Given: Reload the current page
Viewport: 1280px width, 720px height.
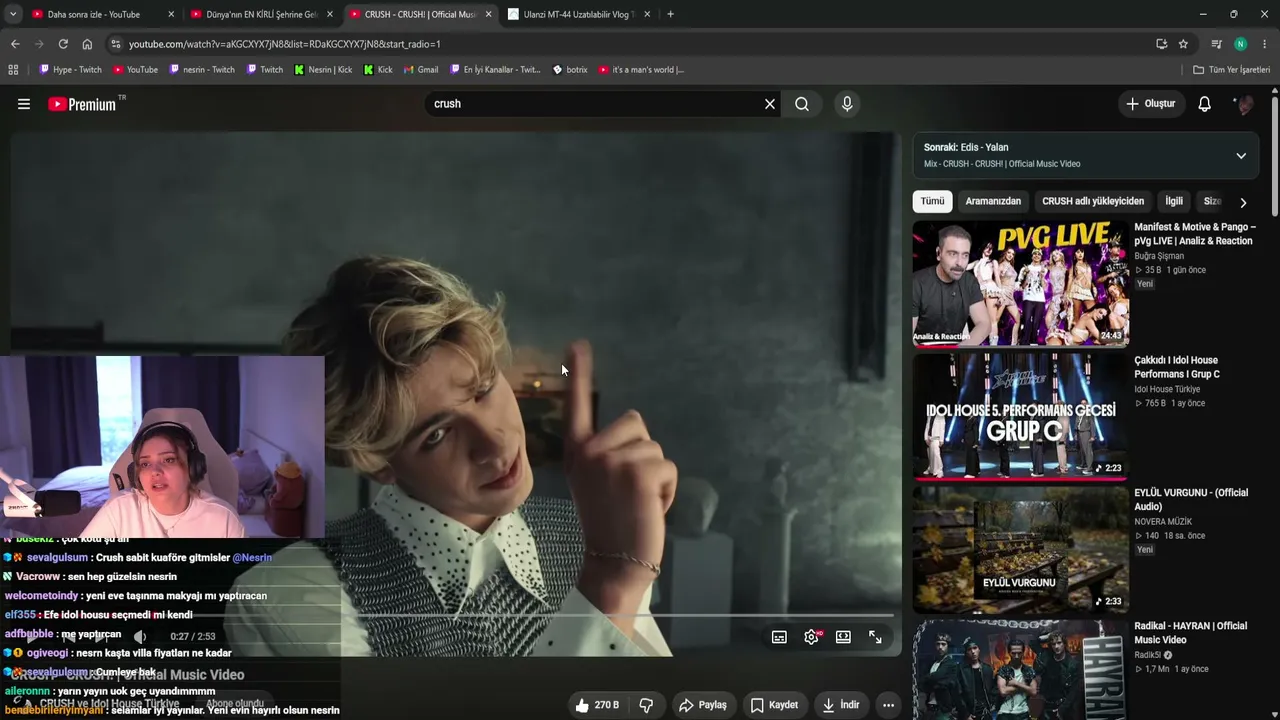Looking at the screenshot, I should coord(63,44).
